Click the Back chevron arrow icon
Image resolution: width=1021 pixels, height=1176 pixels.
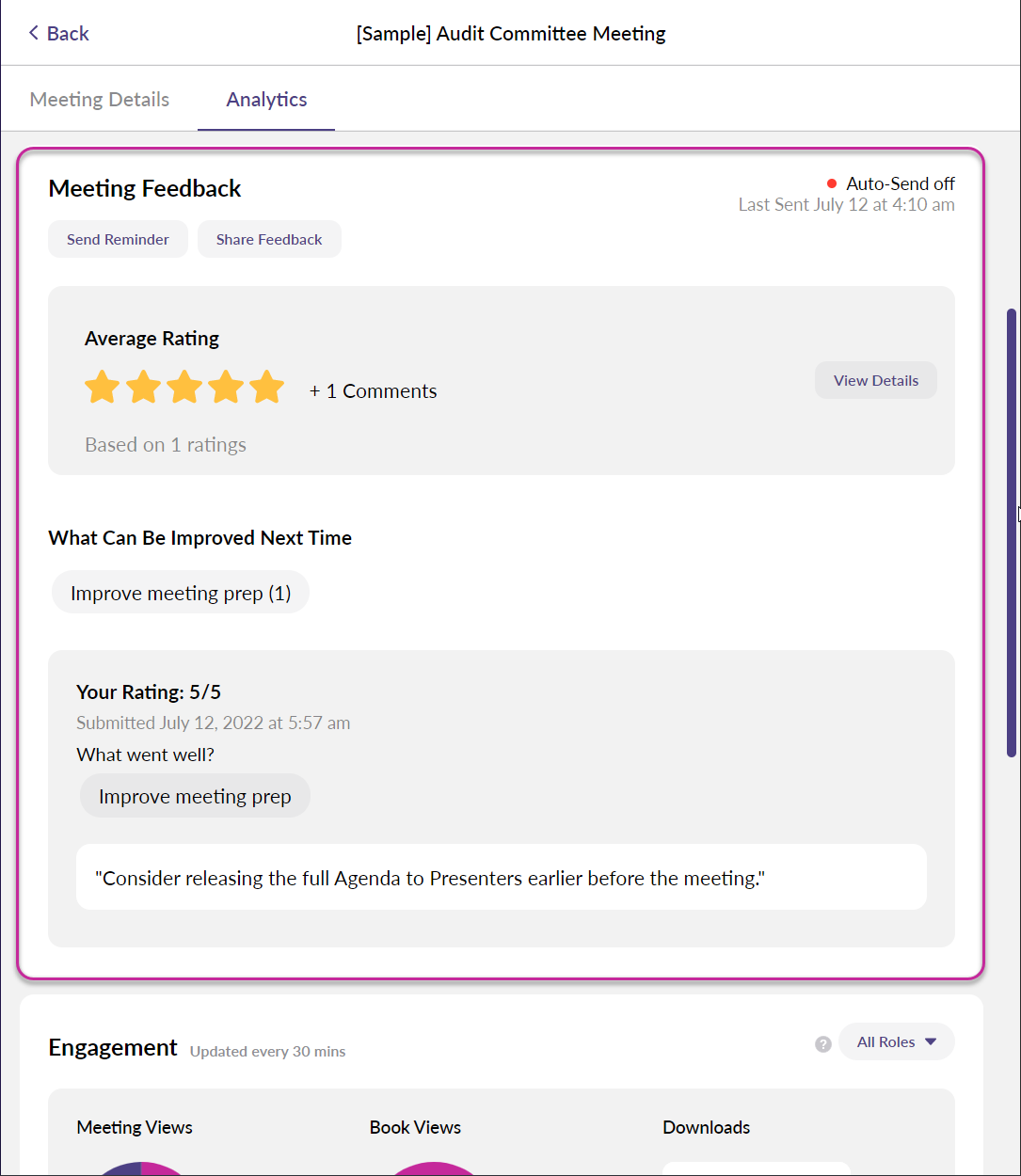(x=34, y=33)
